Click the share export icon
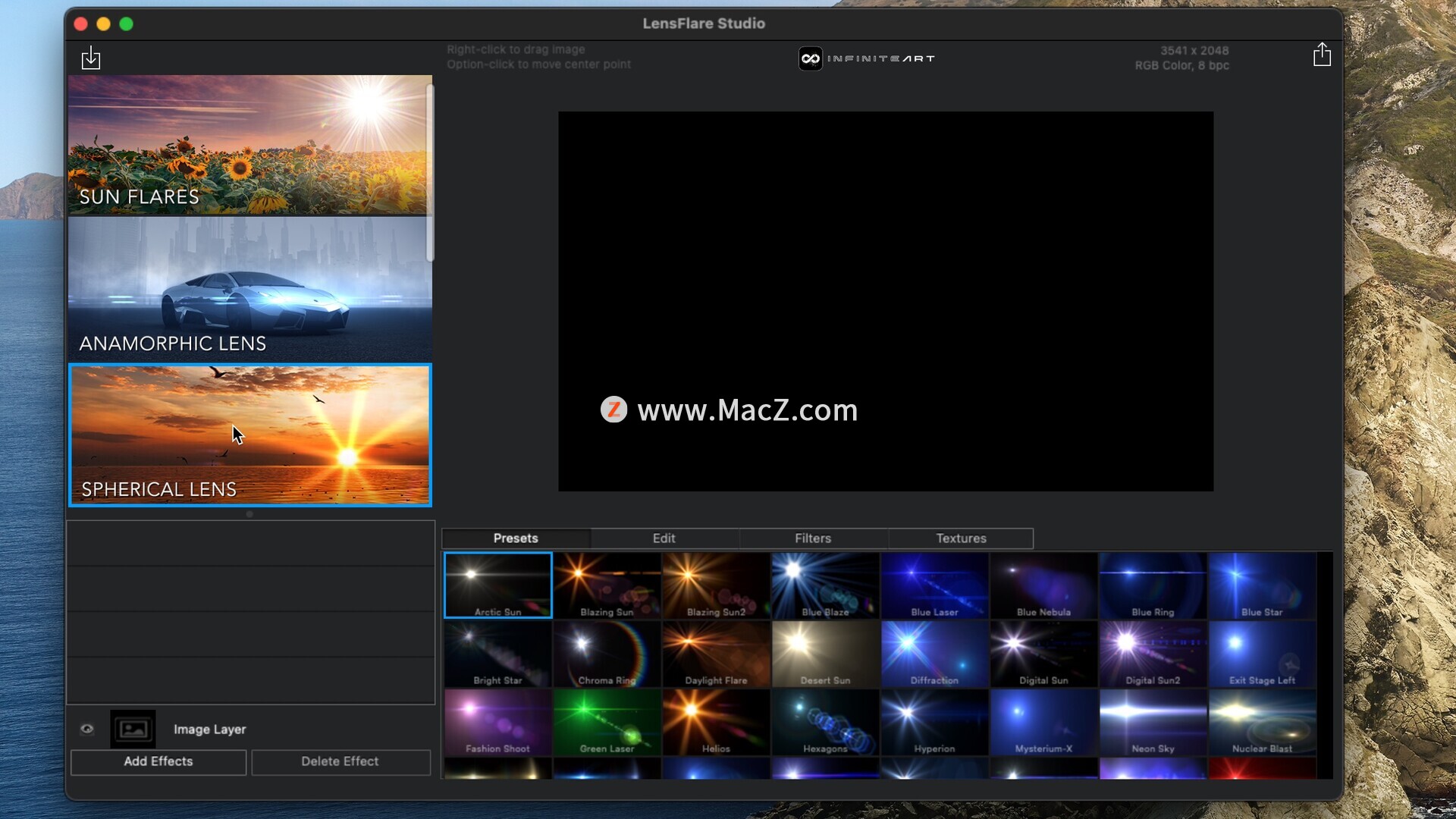Viewport: 1456px width, 819px height. pos(1322,55)
